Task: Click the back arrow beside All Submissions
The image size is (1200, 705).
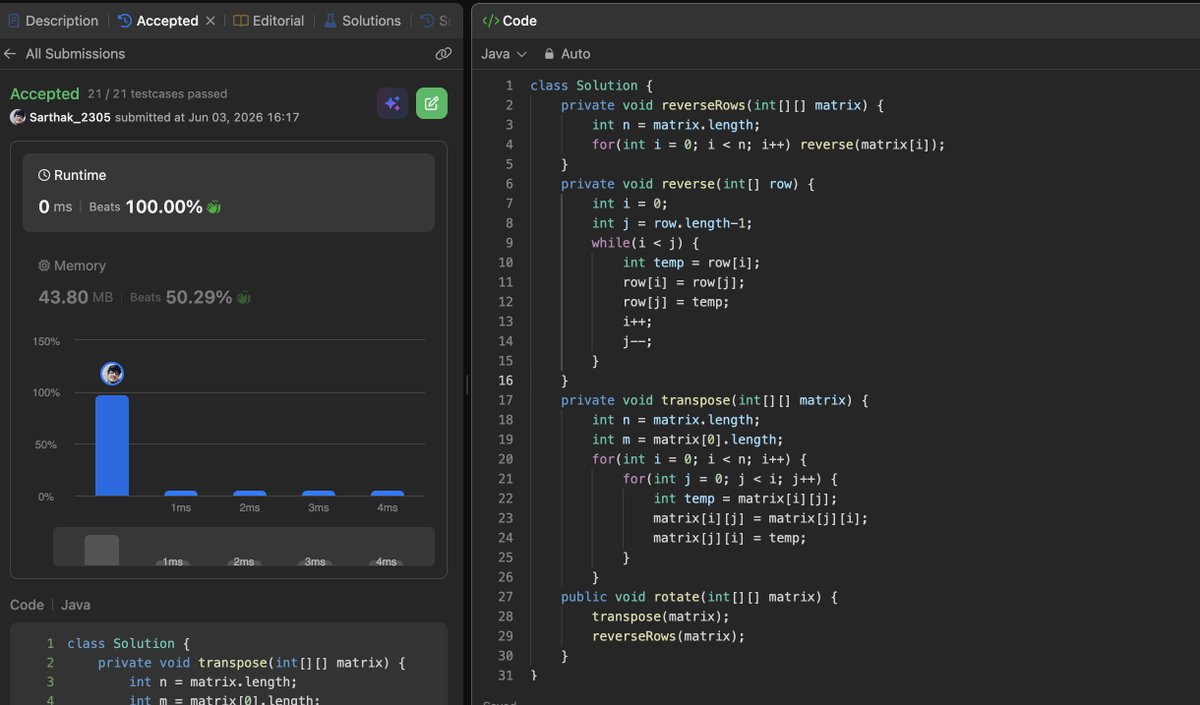Action: tap(10, 54)
